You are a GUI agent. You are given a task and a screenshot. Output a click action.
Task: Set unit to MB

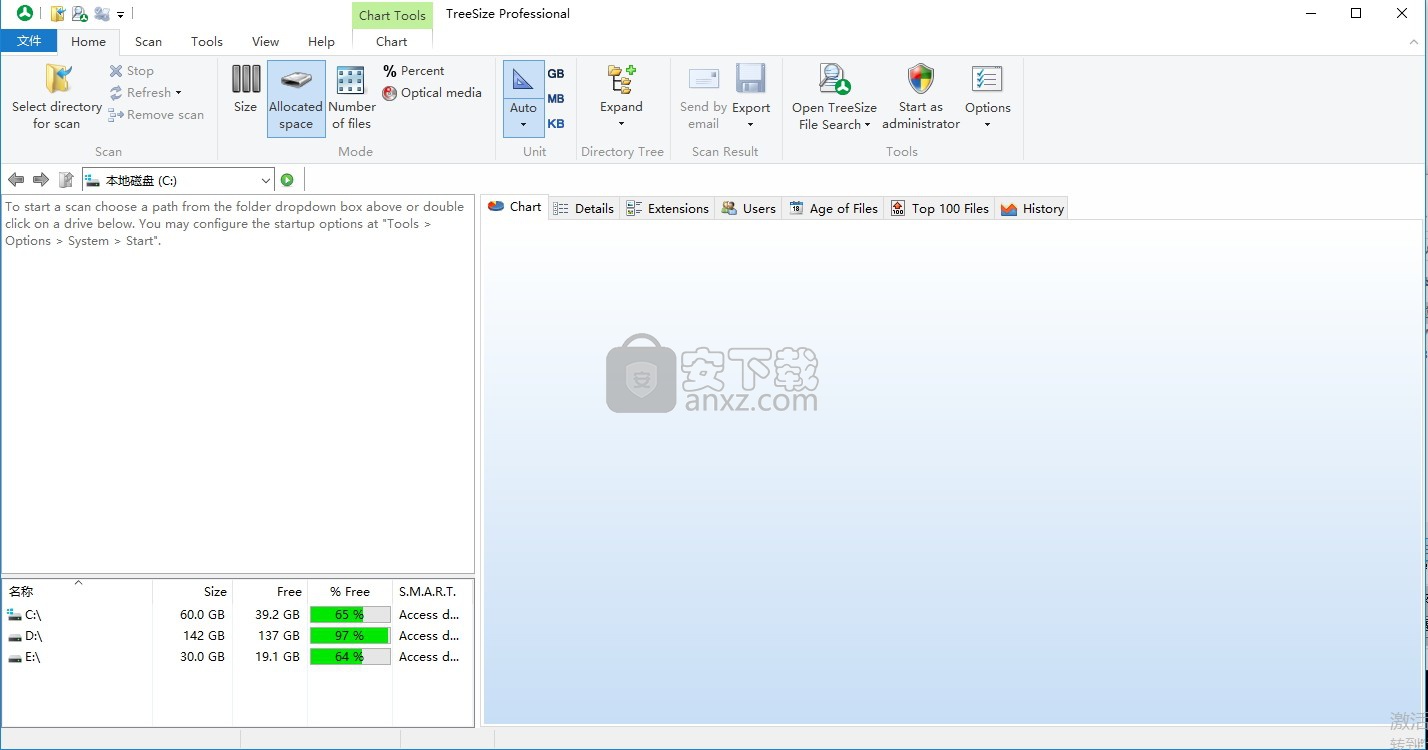[556, 98]
